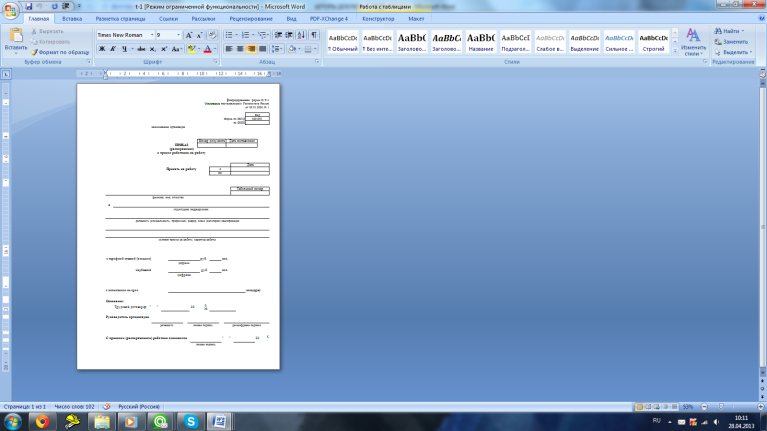Toggle italic (К) formatting
This screenshot has width=767, height=431.
tap(113, 49)
